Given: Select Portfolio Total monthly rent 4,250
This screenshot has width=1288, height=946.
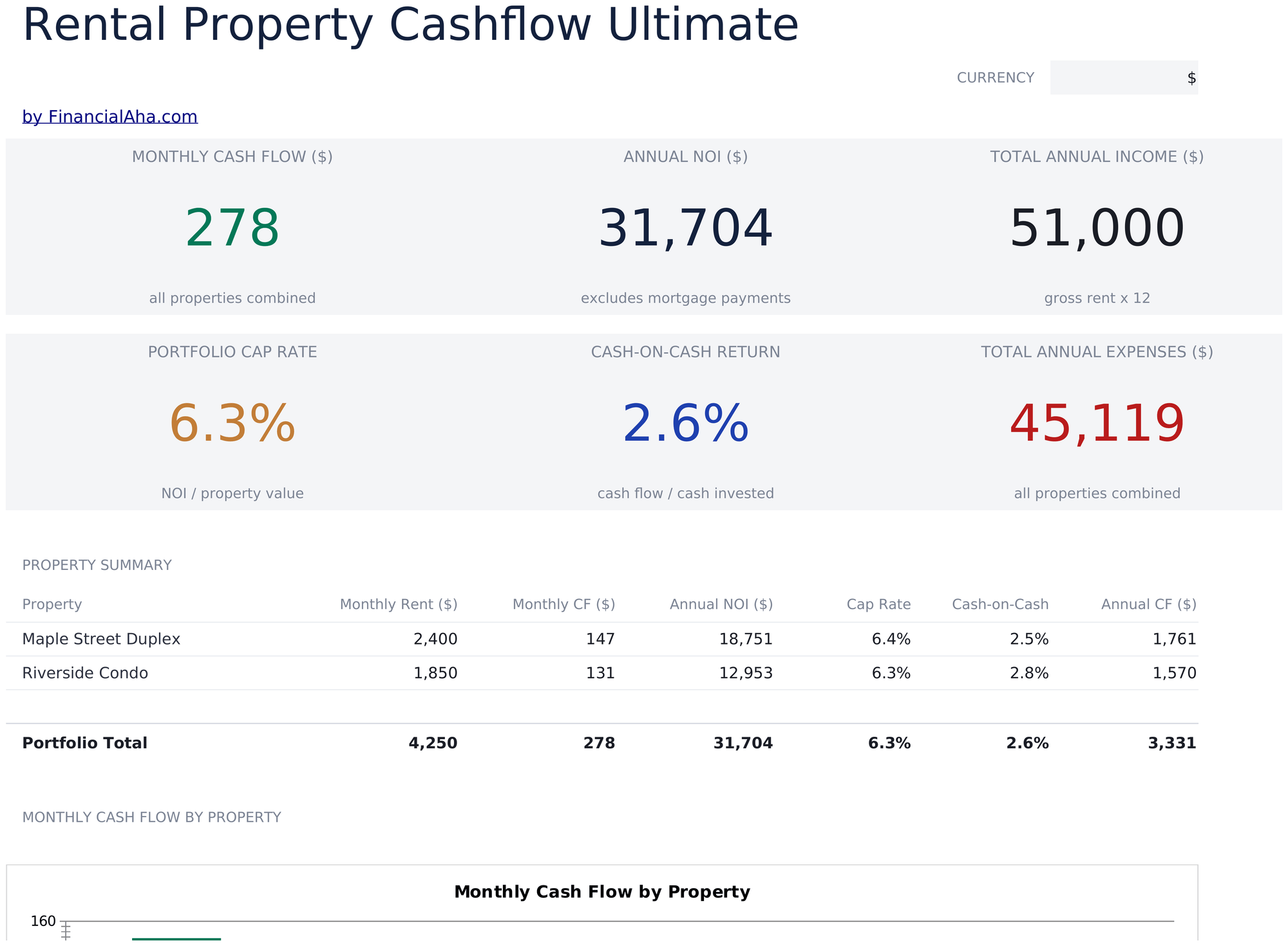Looking at the screenshot, I should coord(433,743).
